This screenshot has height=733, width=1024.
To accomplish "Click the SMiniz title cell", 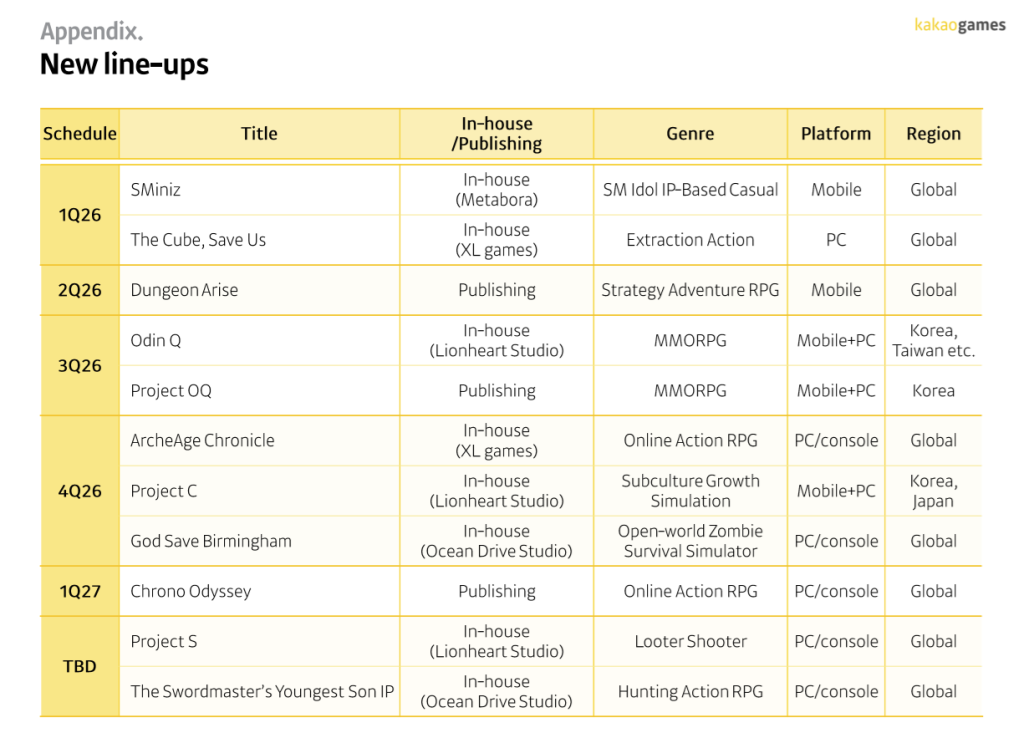I will 156,190.
